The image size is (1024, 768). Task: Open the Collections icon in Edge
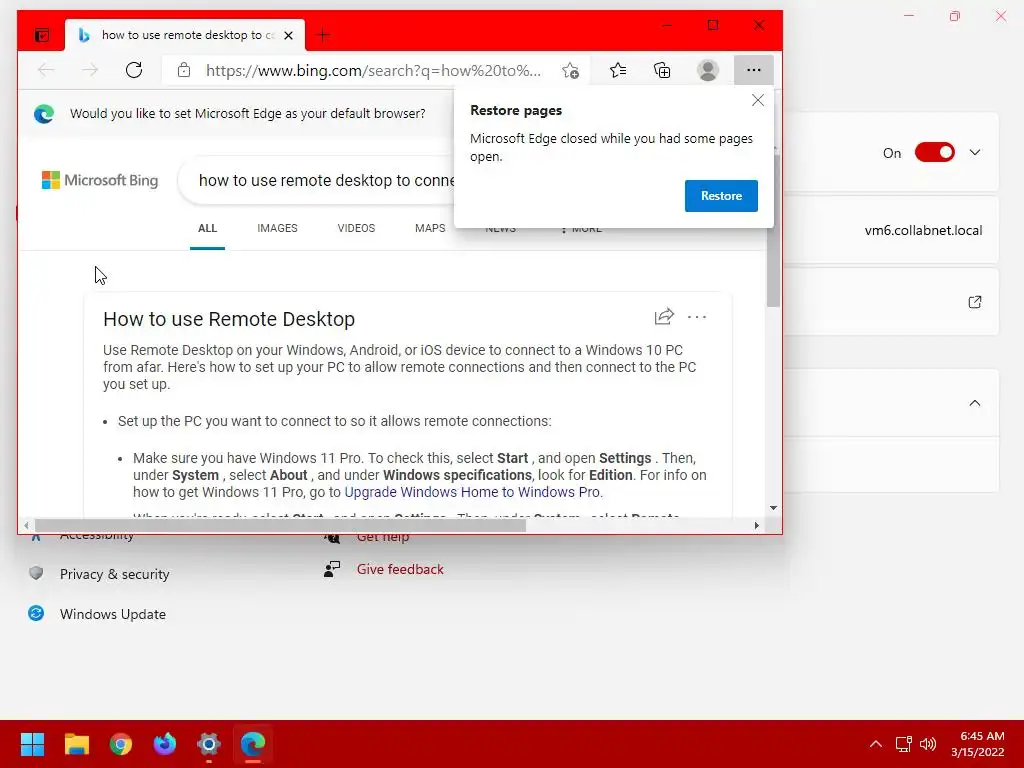662,70
